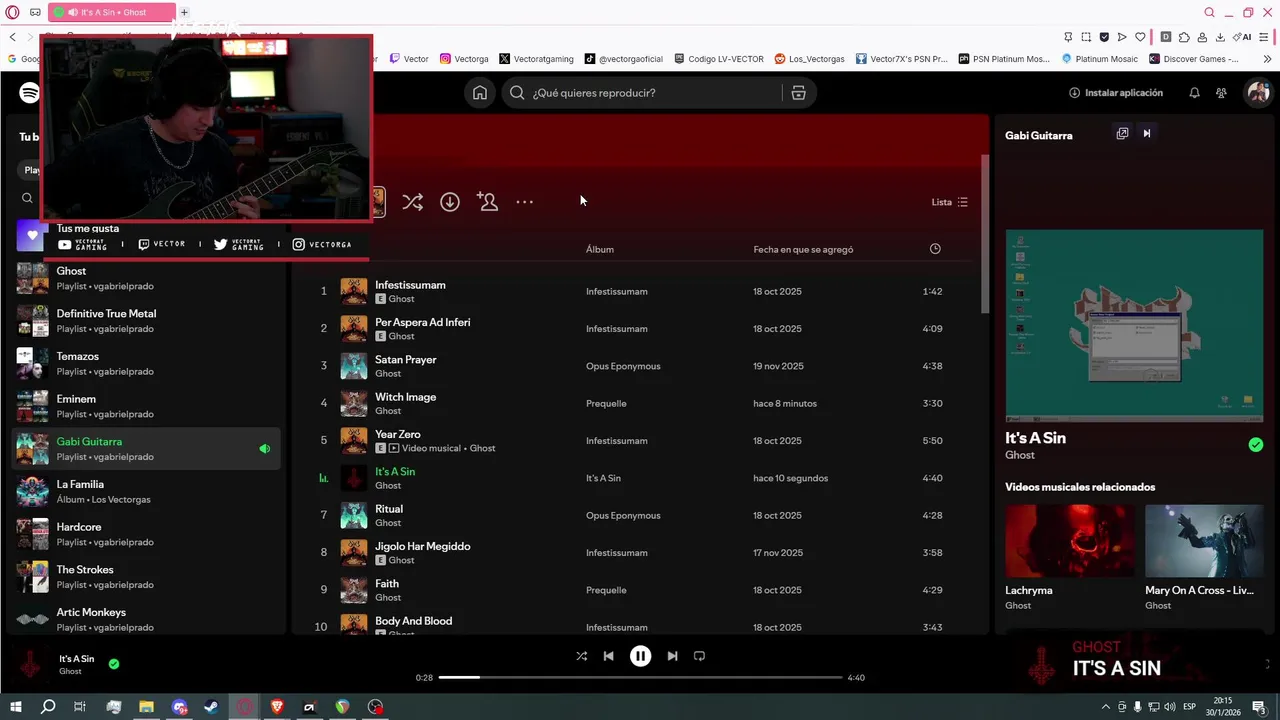Open the Los_Vectorgas bookmark
This screenshot has height=720, width=1280.
[x=809, y=59]
